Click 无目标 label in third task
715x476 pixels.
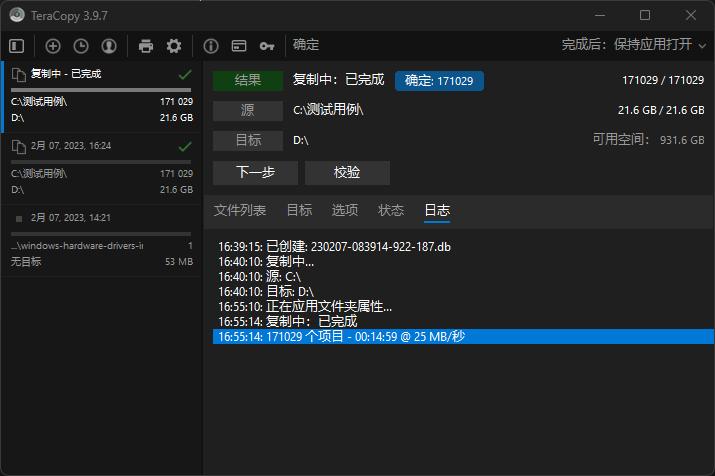click(26, 262)
